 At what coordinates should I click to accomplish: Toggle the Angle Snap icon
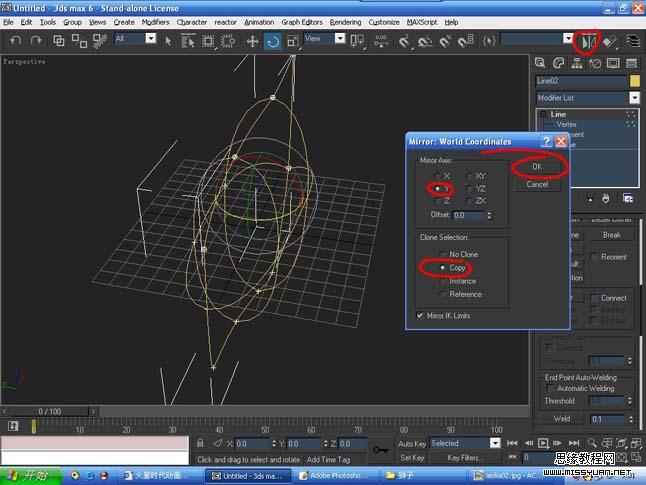424,41
